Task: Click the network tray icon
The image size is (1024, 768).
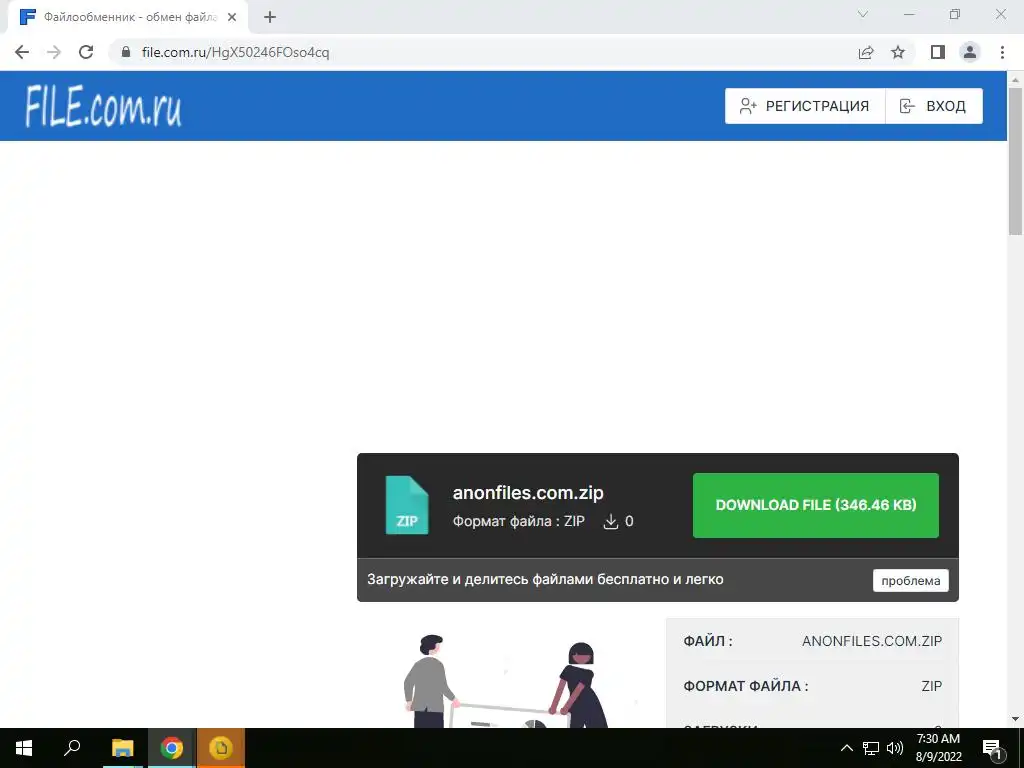Action: pyautogui.click(x=871, y=748)
